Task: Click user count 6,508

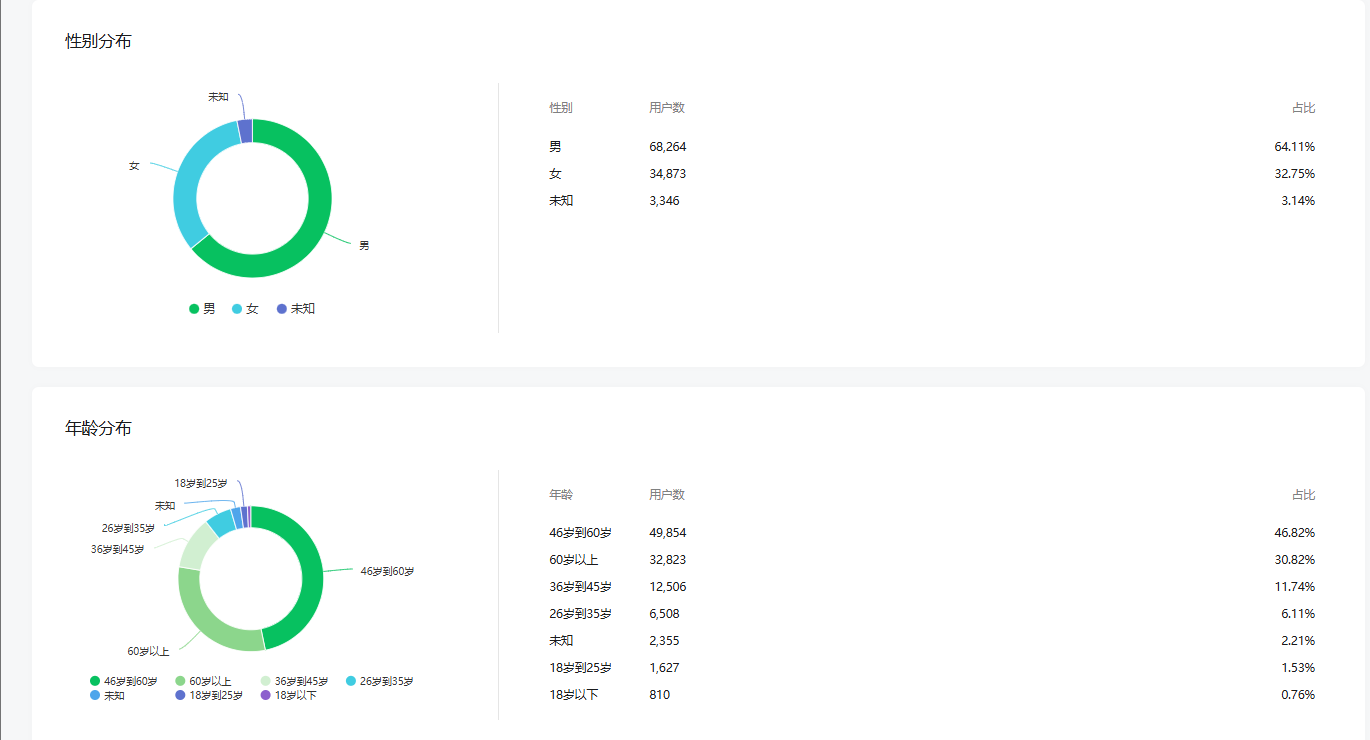Action: click(664, 614)
